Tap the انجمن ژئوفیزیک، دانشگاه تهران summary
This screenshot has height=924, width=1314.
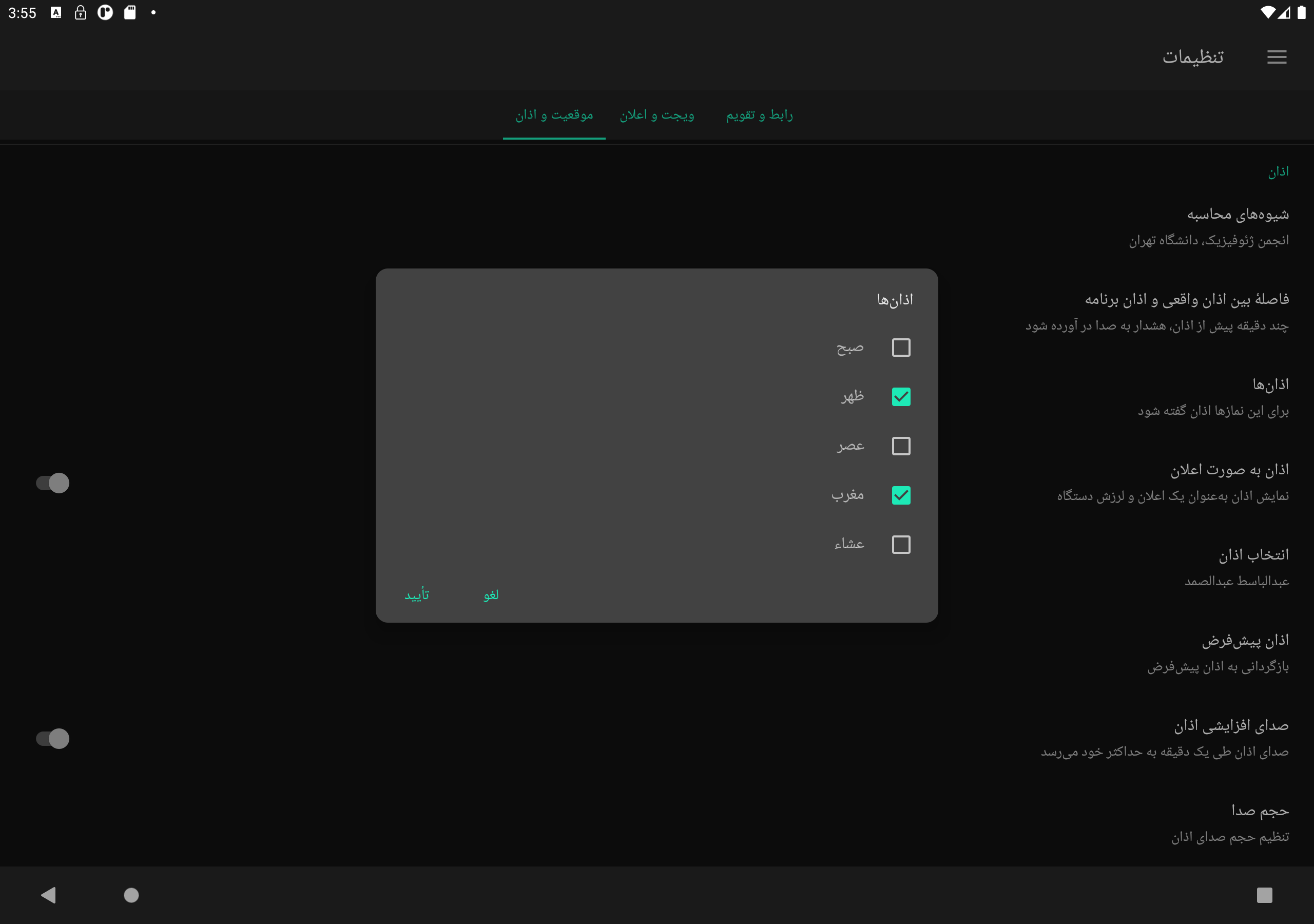(x=1209, y=240)
